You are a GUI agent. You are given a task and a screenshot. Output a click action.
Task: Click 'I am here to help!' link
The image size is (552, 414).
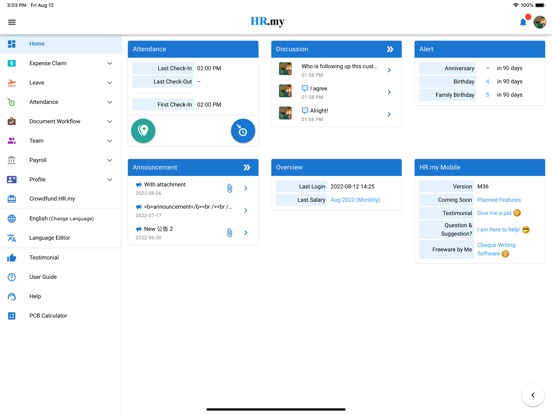click(498, 230)
